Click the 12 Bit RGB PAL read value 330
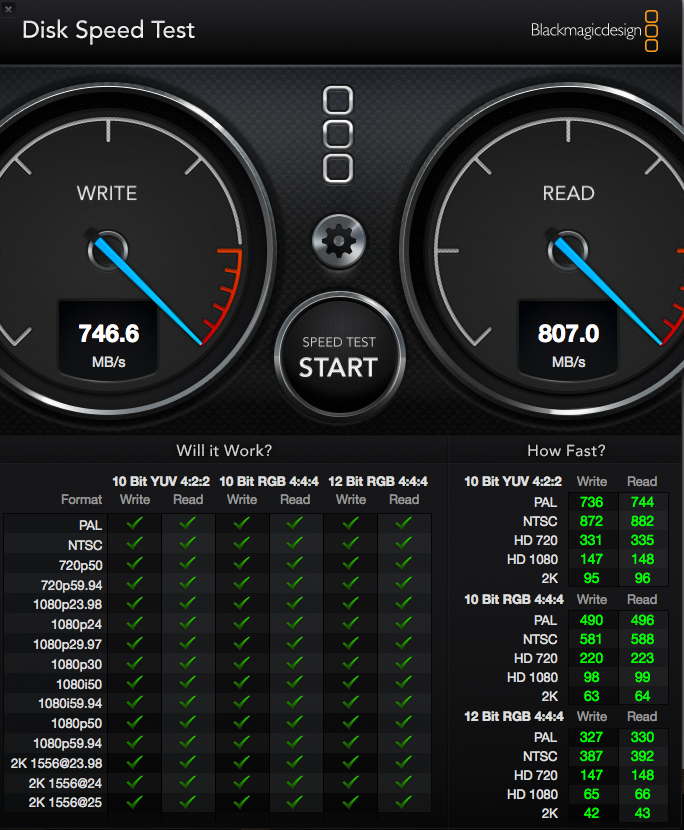Screen dimensions: 684x830 coord(642,737)
